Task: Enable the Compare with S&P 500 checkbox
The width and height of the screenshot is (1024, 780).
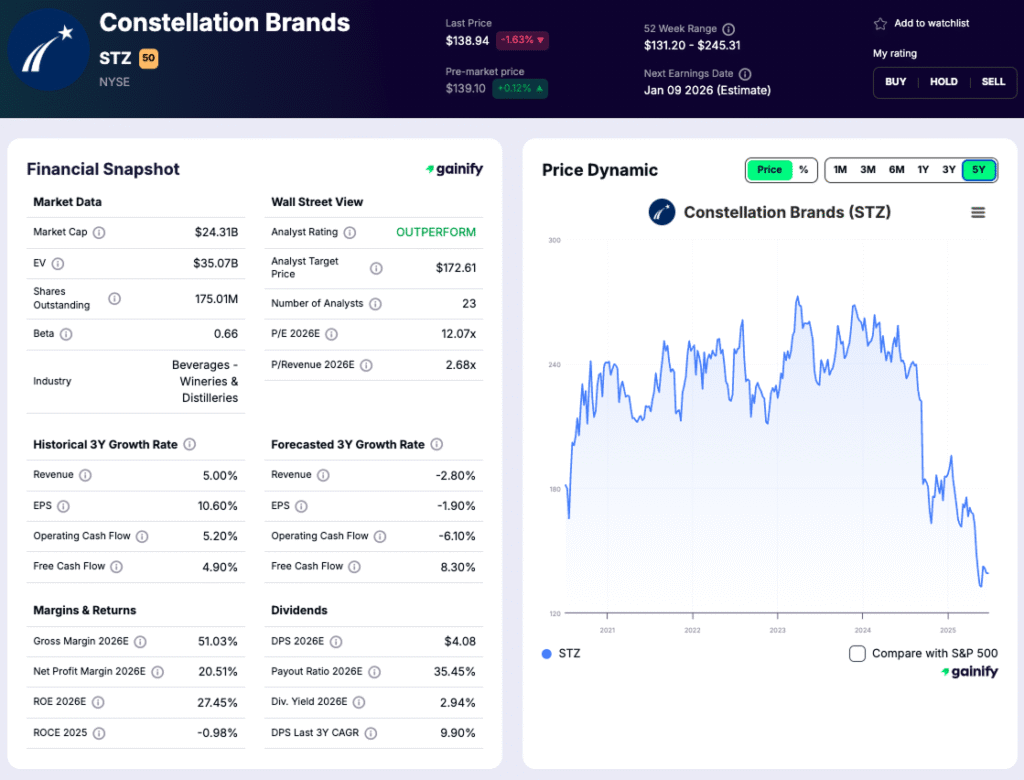Action: pyautogui.click(x=857, y=653)
